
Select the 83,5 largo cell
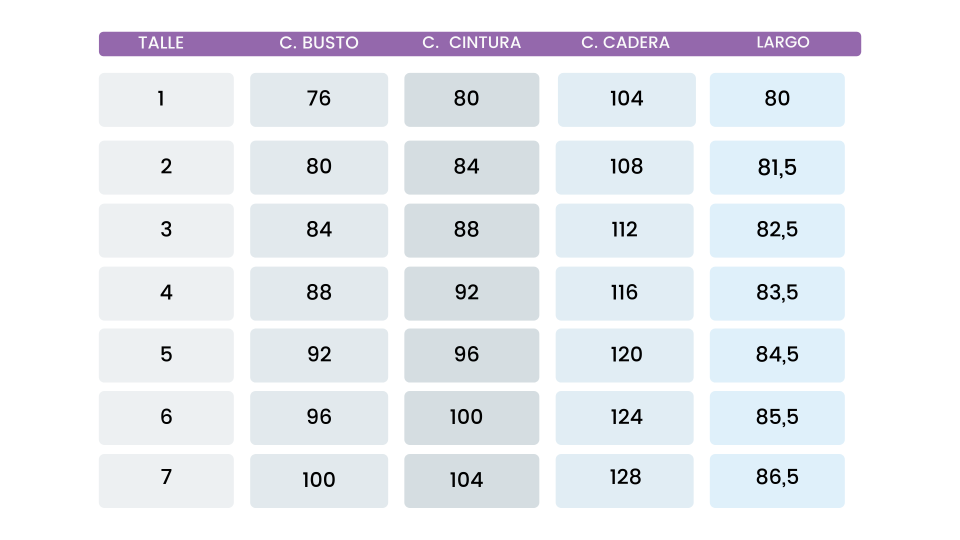pyautogui.click(x=777, y=293)
